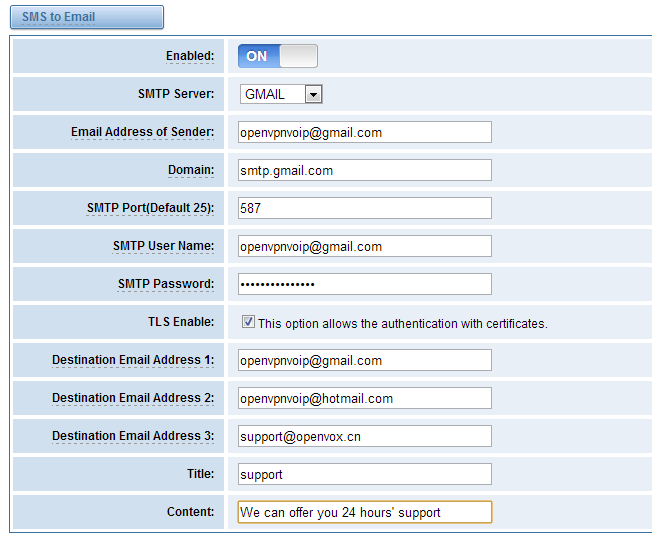Click the SMTP User Name field

click(x=365, y=246)
